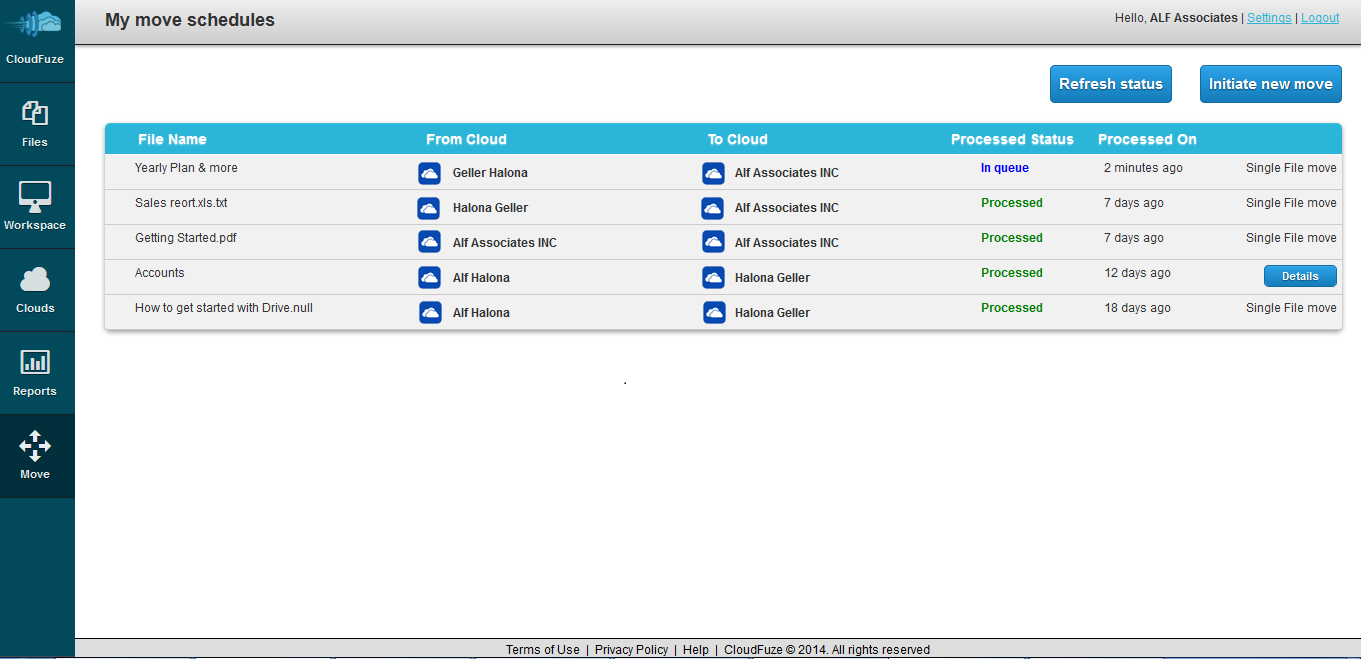Click the 'In queue' status text
The width and height of the screenshot is (1366, 659).
(x=1005, y=168)
